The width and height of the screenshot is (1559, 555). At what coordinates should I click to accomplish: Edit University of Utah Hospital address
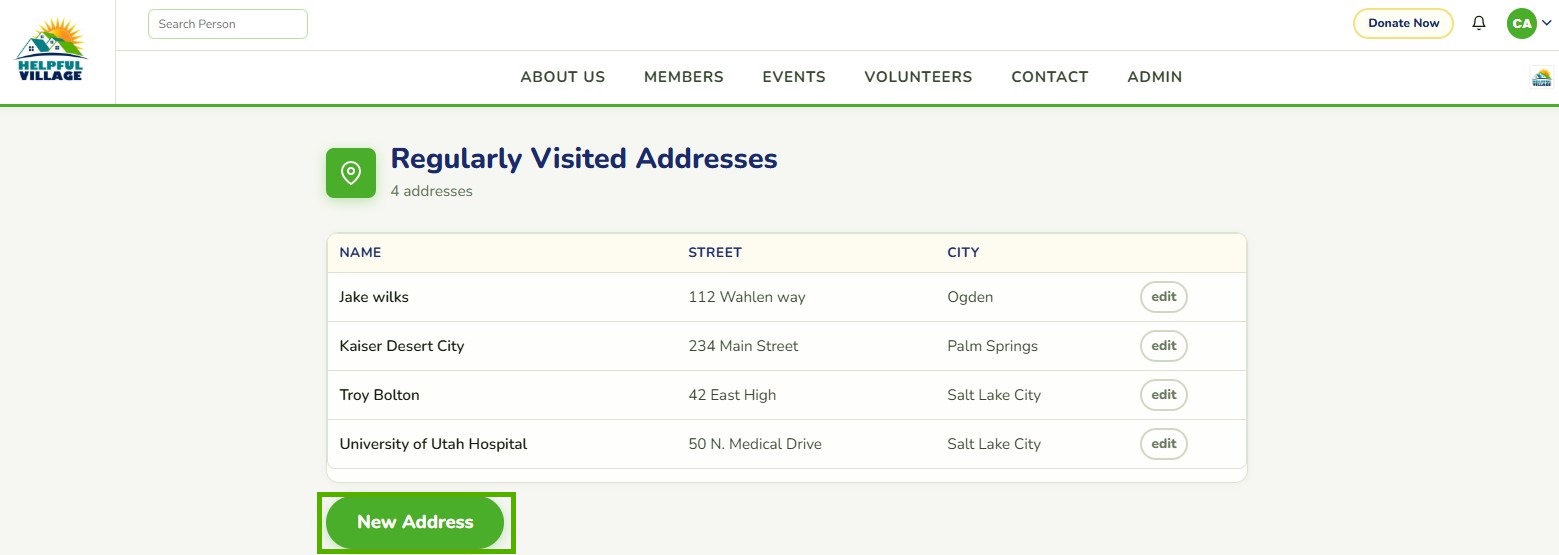[x=1164, y=444]
